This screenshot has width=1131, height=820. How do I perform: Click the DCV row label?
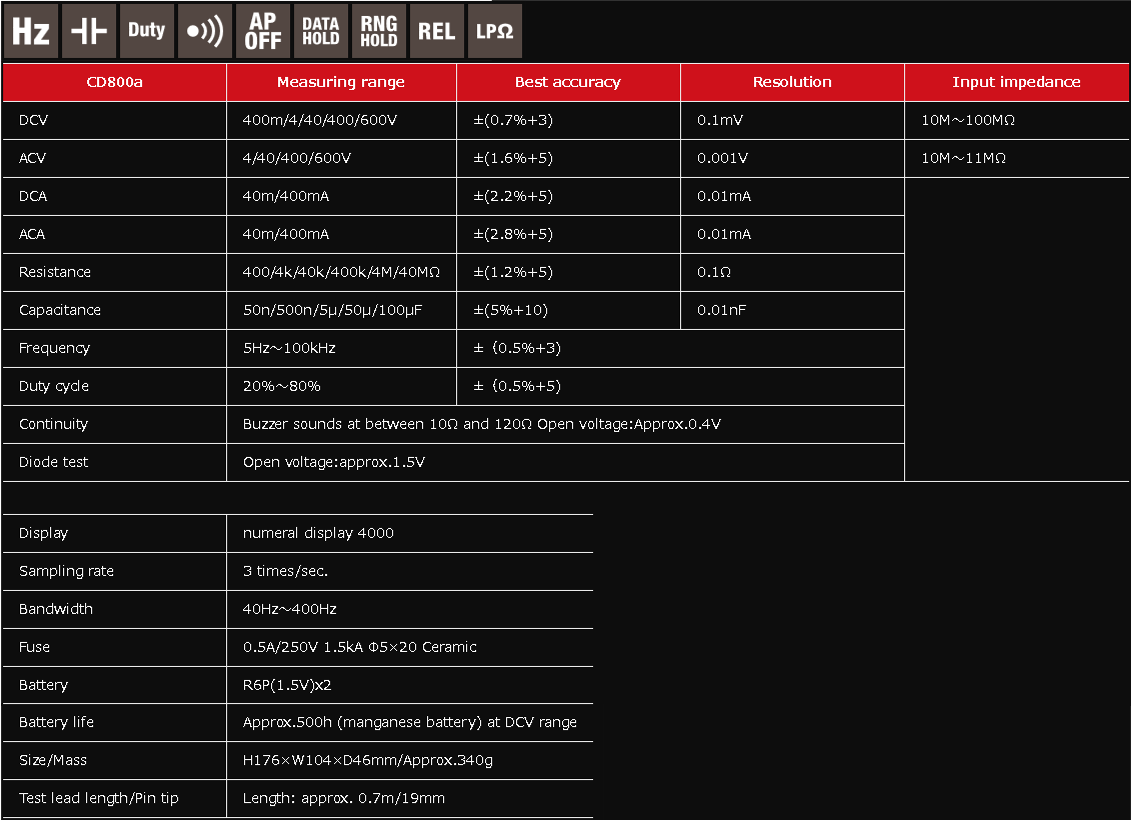(x=33, y=120)
